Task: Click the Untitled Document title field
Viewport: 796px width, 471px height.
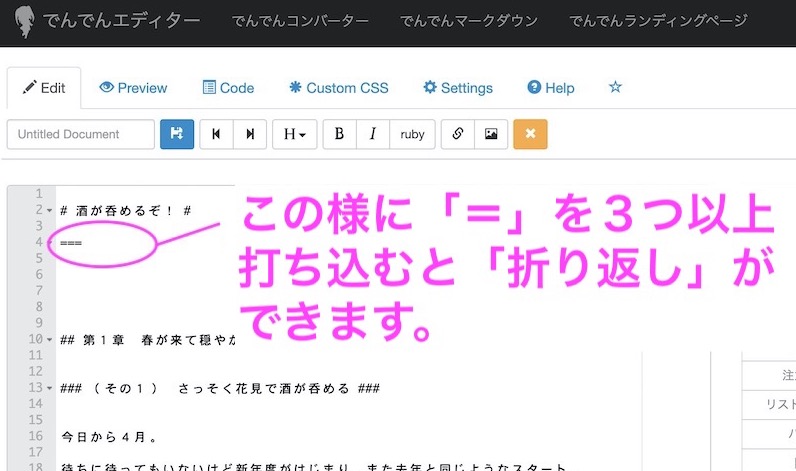Action: [x=81, y=134]
